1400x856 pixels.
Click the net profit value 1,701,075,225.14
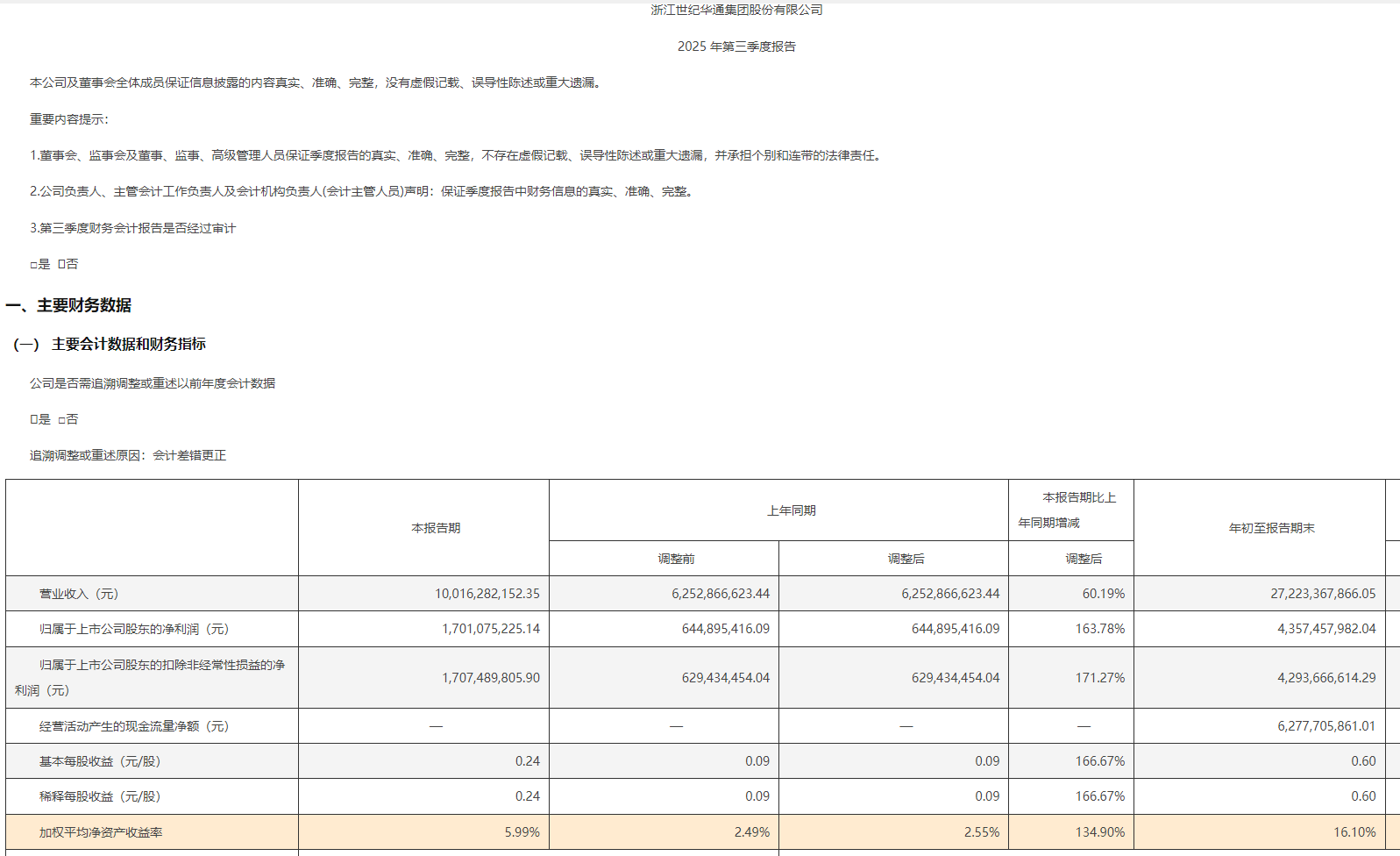(x=490, y=629)
